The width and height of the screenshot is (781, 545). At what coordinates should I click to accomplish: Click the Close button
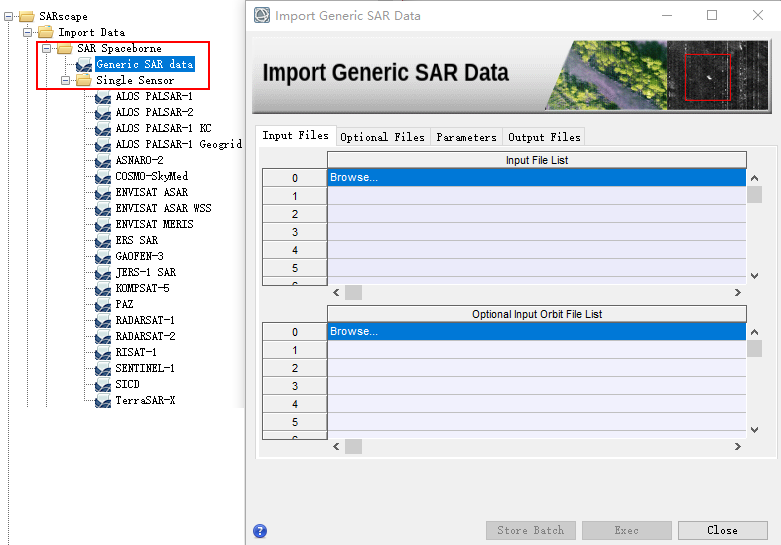click(x=722, y=531)
